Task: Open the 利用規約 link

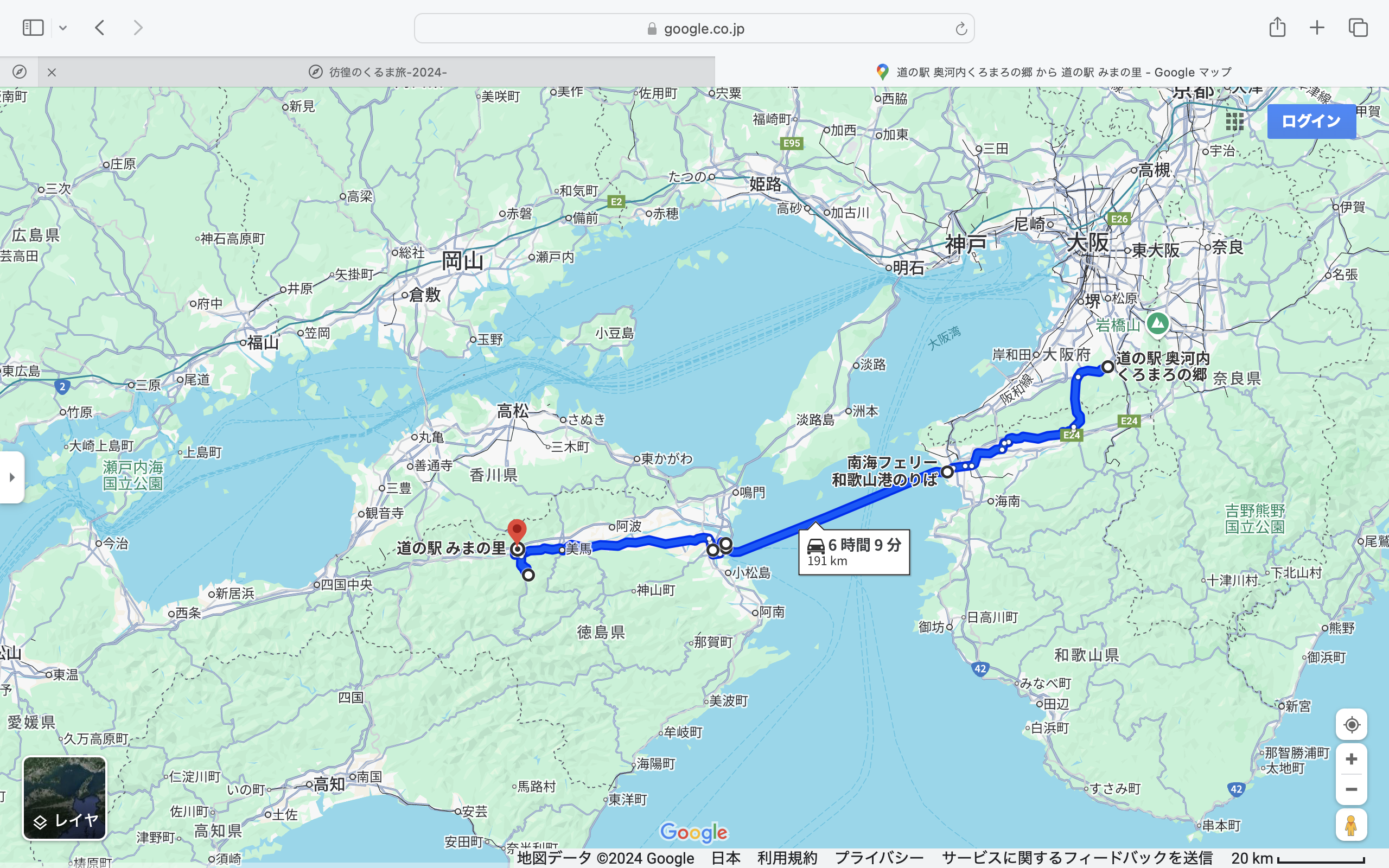Action: point(787,858)
